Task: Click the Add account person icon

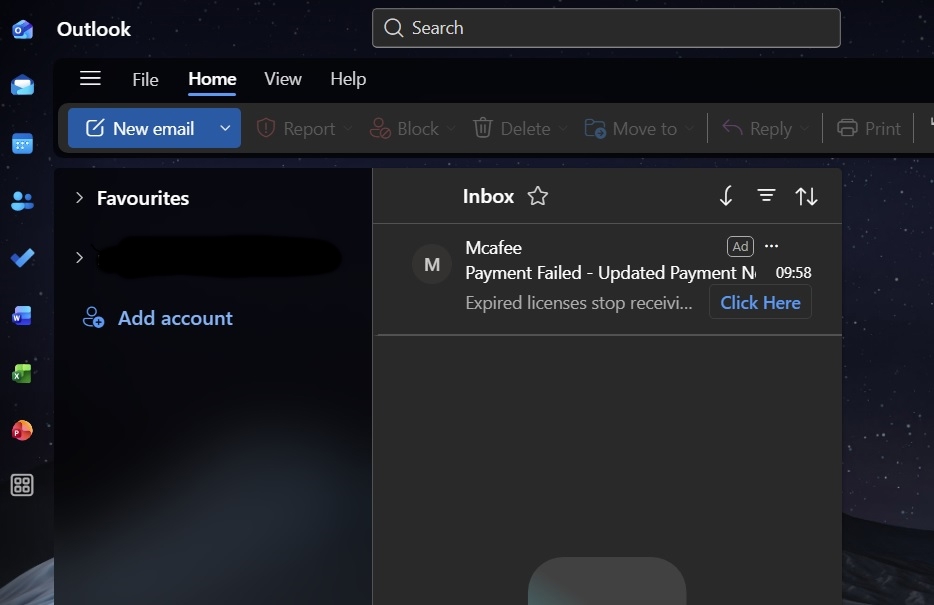Action: [93, 317]
